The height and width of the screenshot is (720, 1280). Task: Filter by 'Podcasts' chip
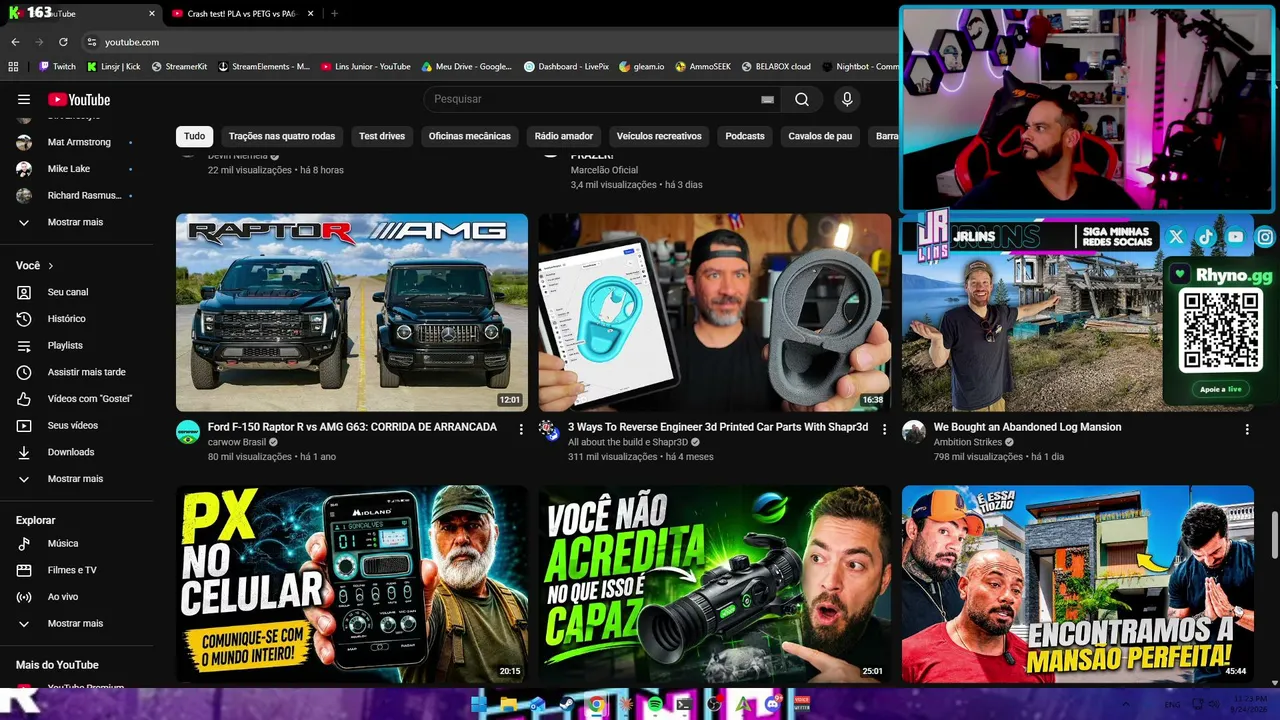click(745, 136)
